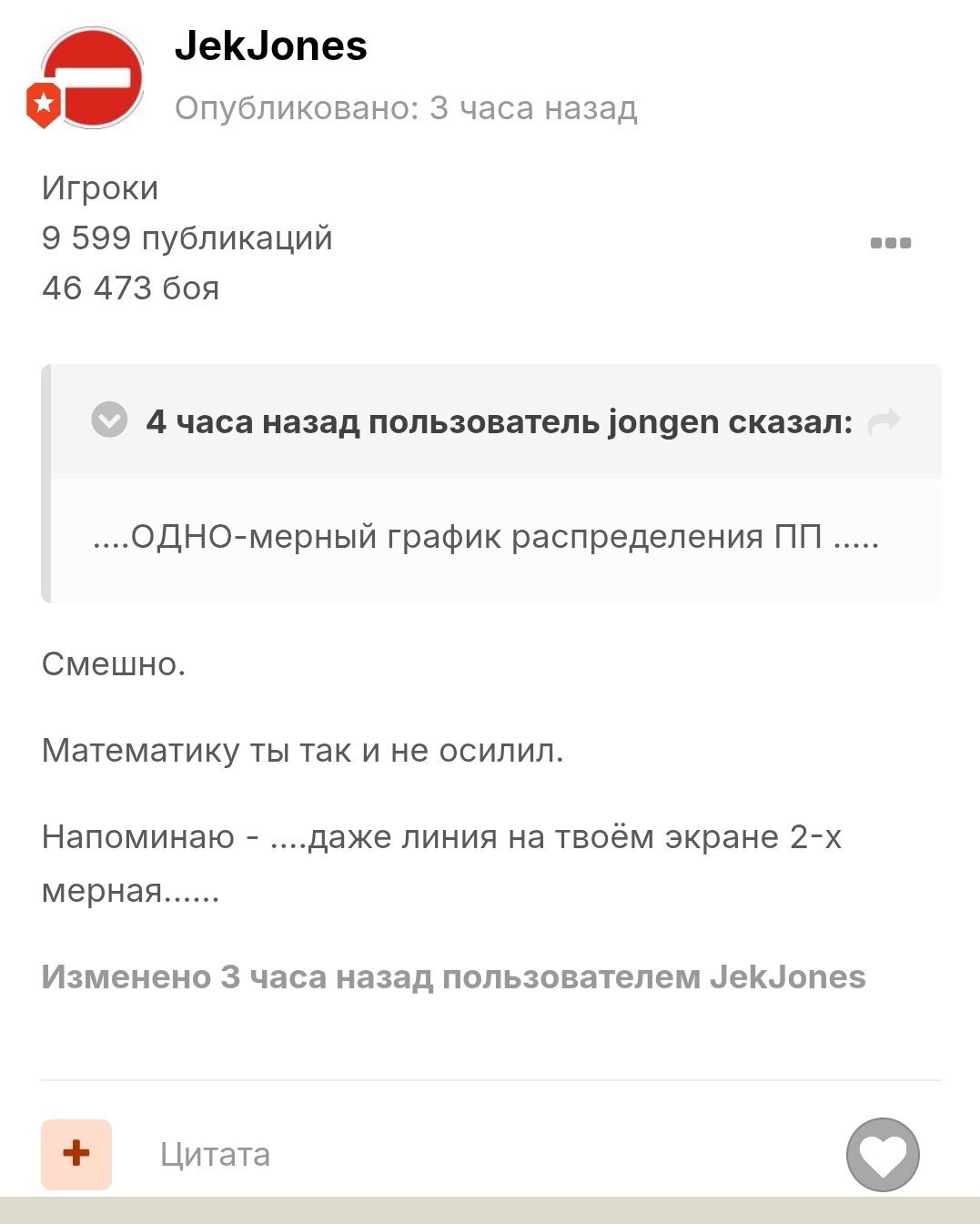
Task: Add post to multiquote with plus button
Action: click(76, 1154)
